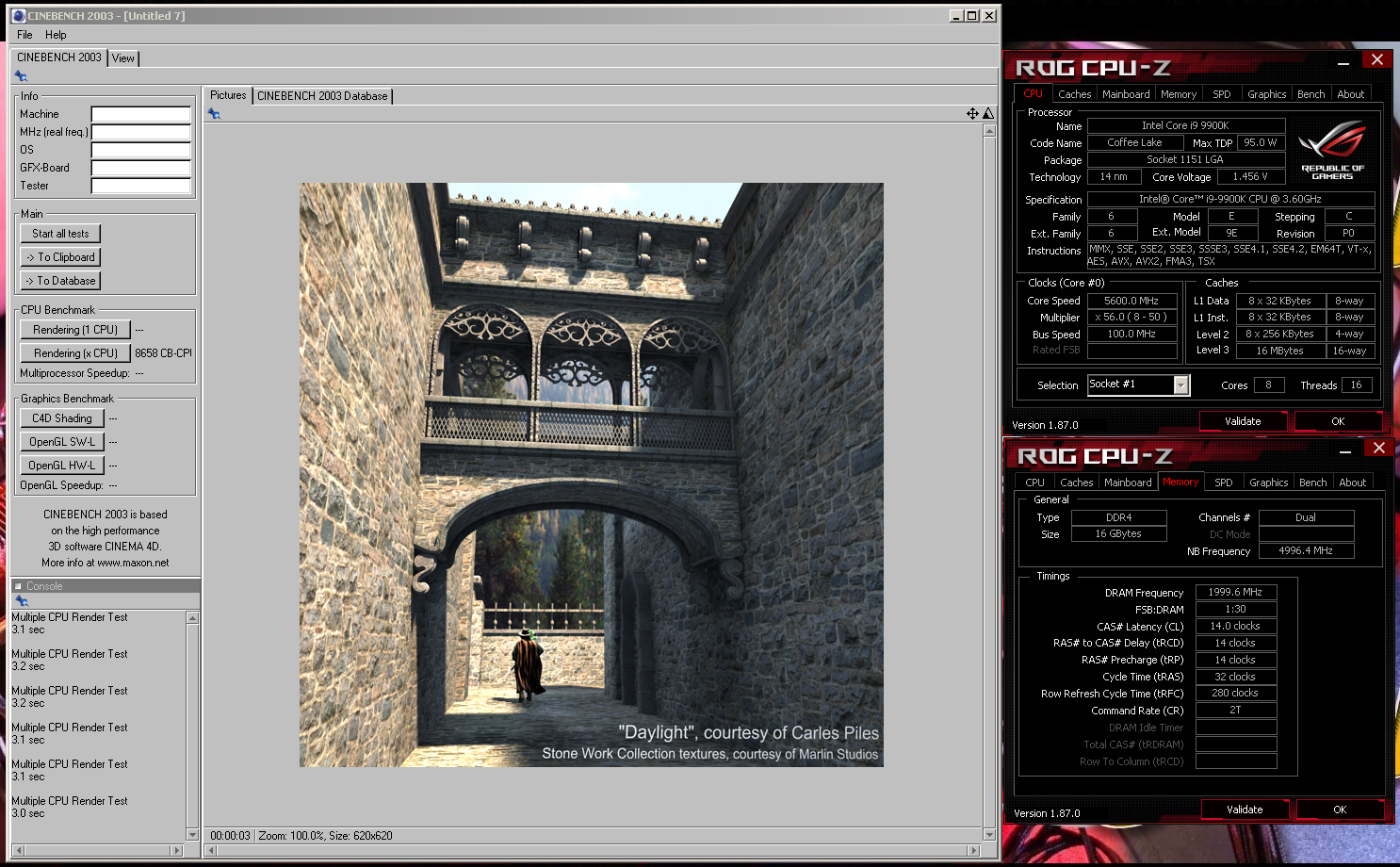Close the lower ROG CPU-Z Memory window
This screenshot has width=1400, height=867.
tap(1378, 448)
